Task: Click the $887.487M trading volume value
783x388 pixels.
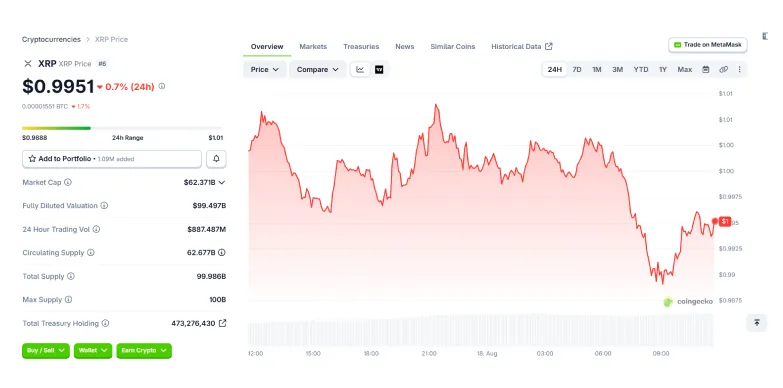Action: [x=207, y=229]
